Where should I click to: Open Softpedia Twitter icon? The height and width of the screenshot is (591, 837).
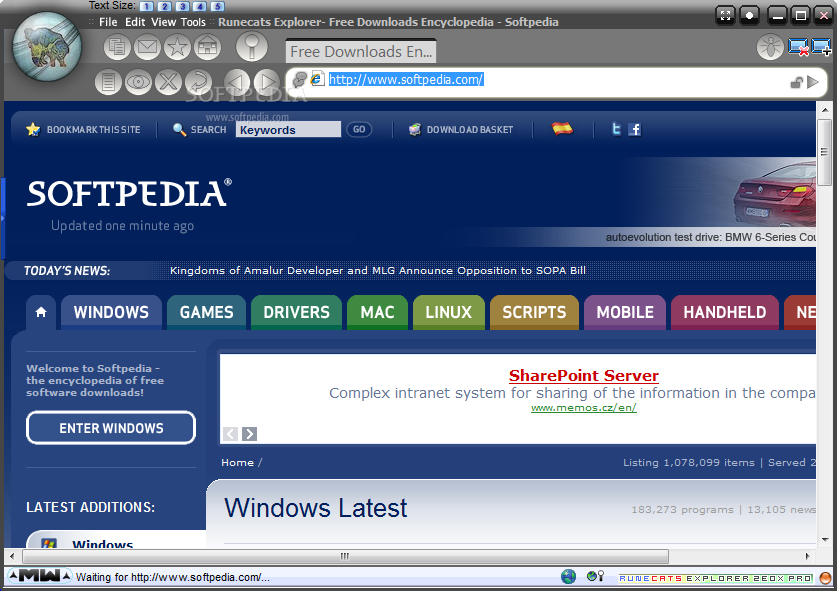point(616,129)
